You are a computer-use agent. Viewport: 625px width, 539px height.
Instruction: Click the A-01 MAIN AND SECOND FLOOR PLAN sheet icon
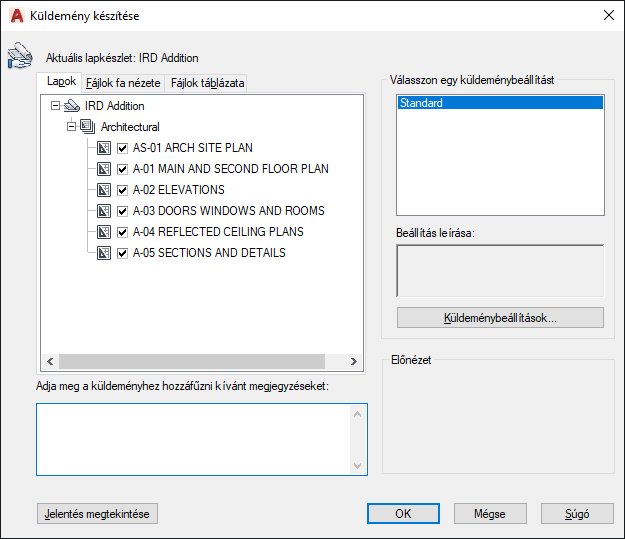(104, 169)
